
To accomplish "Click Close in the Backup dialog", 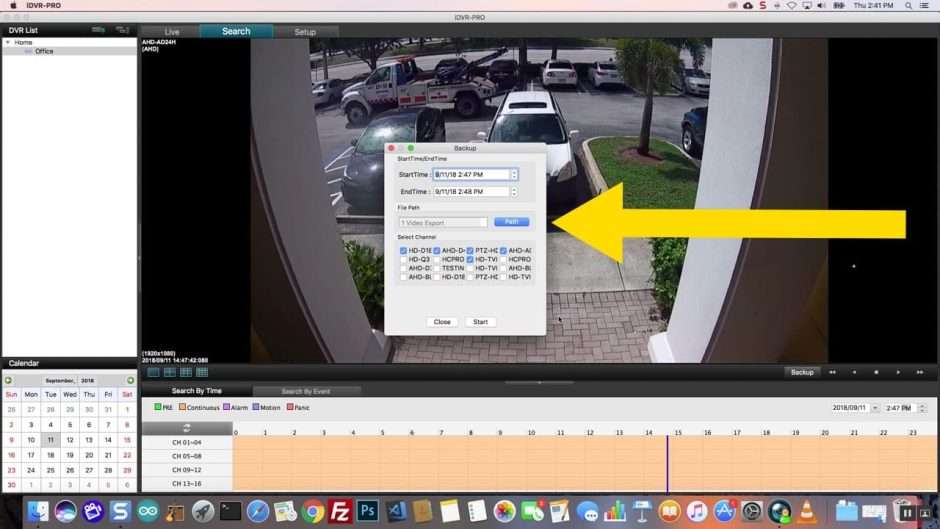I will 442,322.
